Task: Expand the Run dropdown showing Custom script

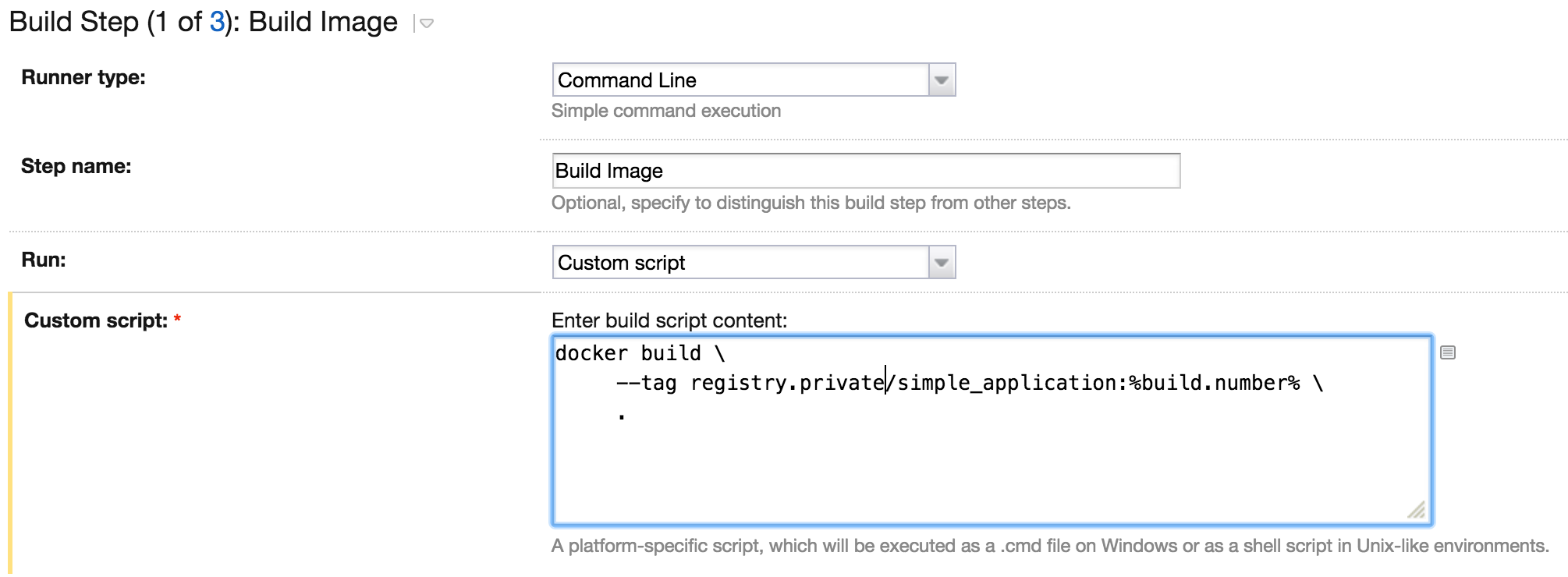Action: pos(754,262)
